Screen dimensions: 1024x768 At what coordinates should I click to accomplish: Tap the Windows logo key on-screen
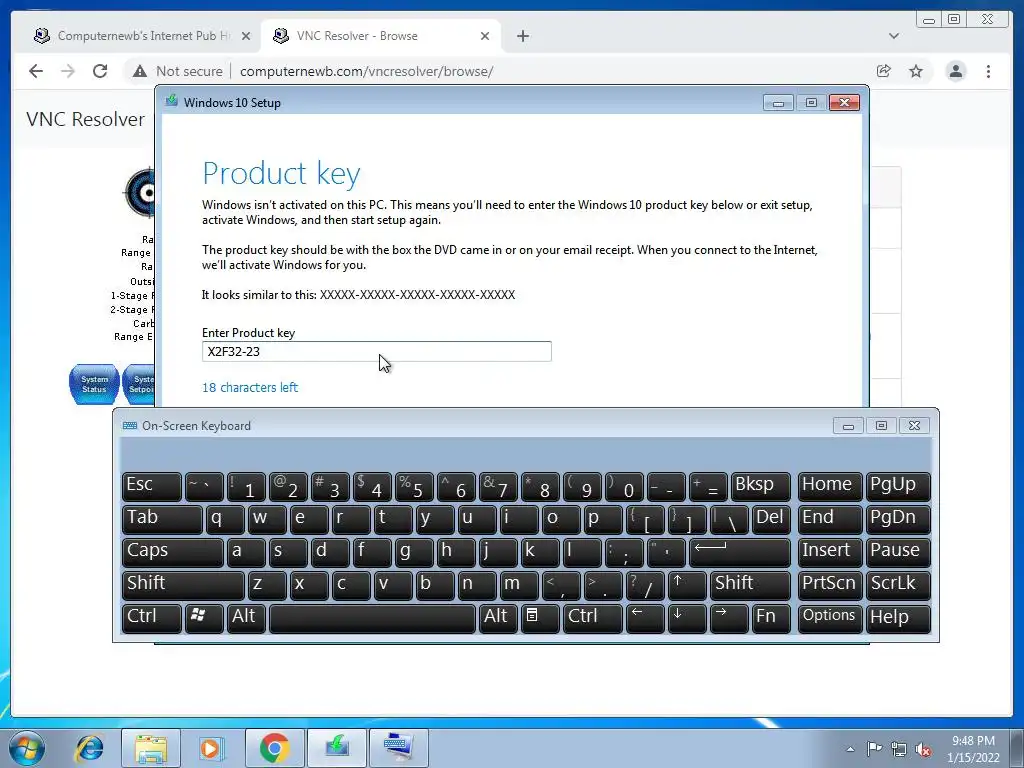[204, 618]
